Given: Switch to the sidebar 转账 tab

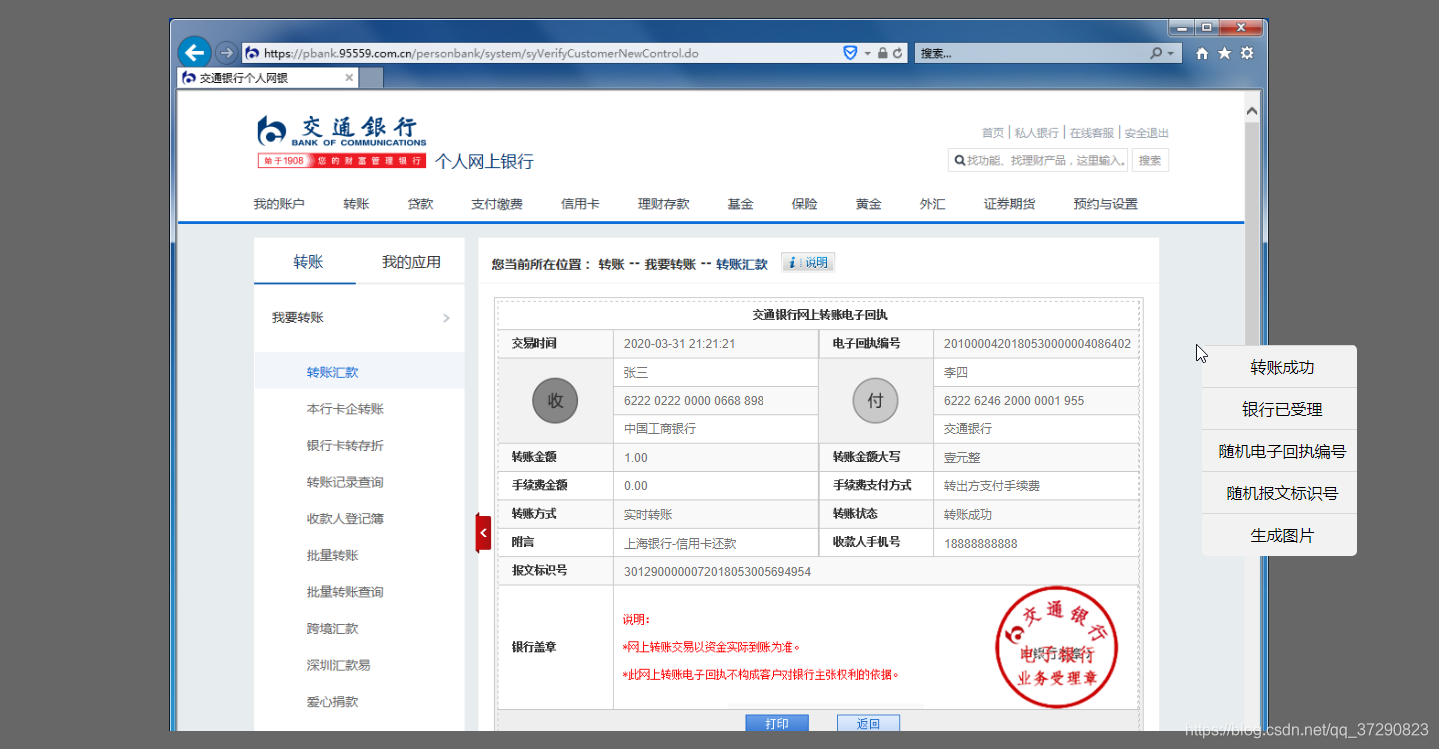Looking at the screenshot, I should [307, 262].
